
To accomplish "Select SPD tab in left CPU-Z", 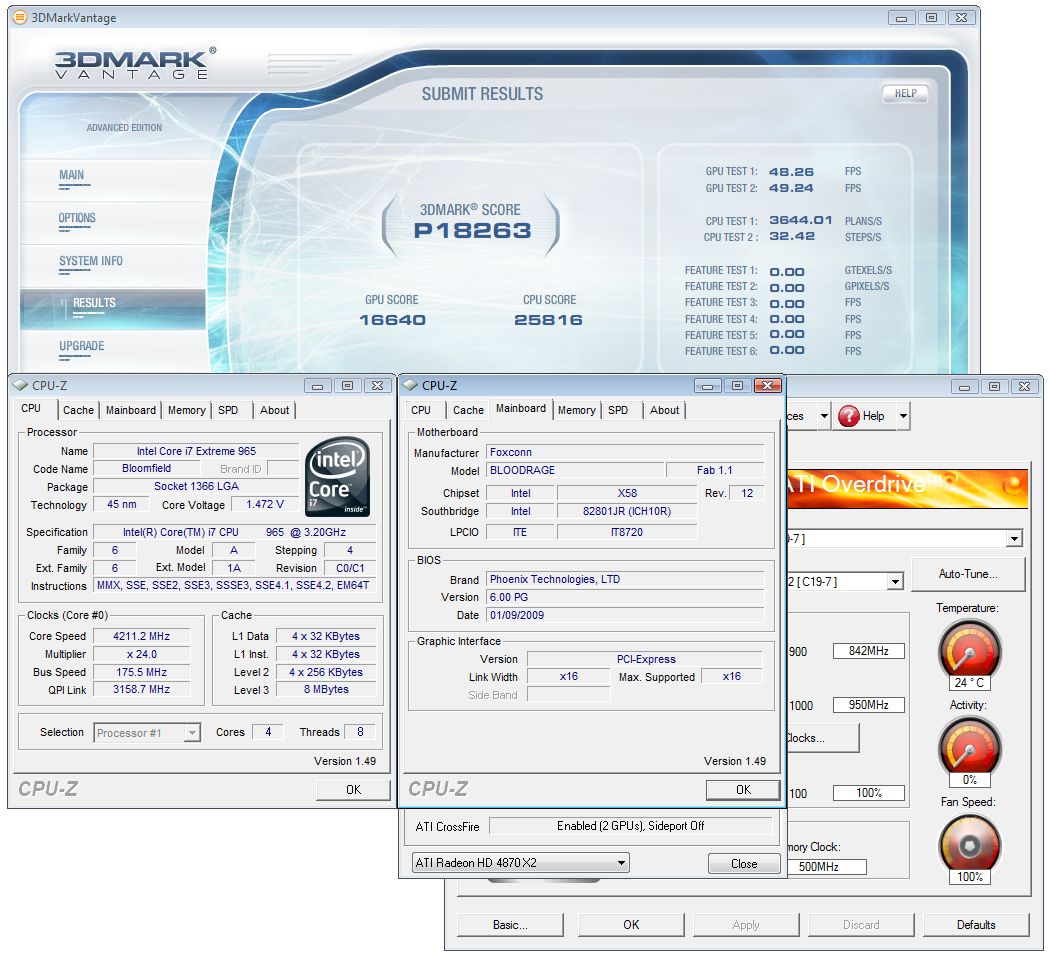I will [x=228, y=410].
